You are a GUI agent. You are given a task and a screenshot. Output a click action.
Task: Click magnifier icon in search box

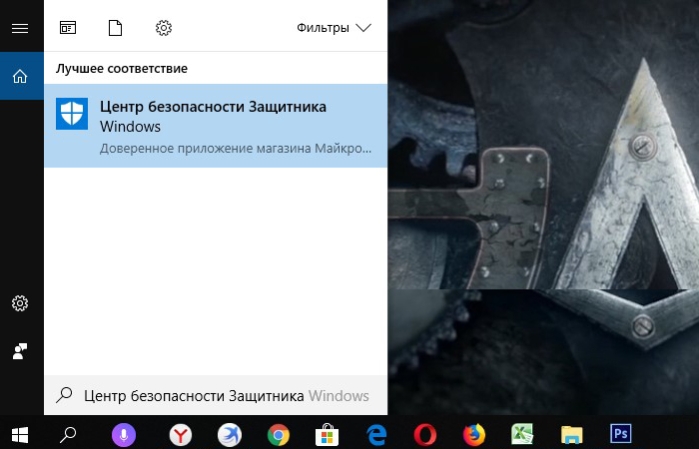64,395
